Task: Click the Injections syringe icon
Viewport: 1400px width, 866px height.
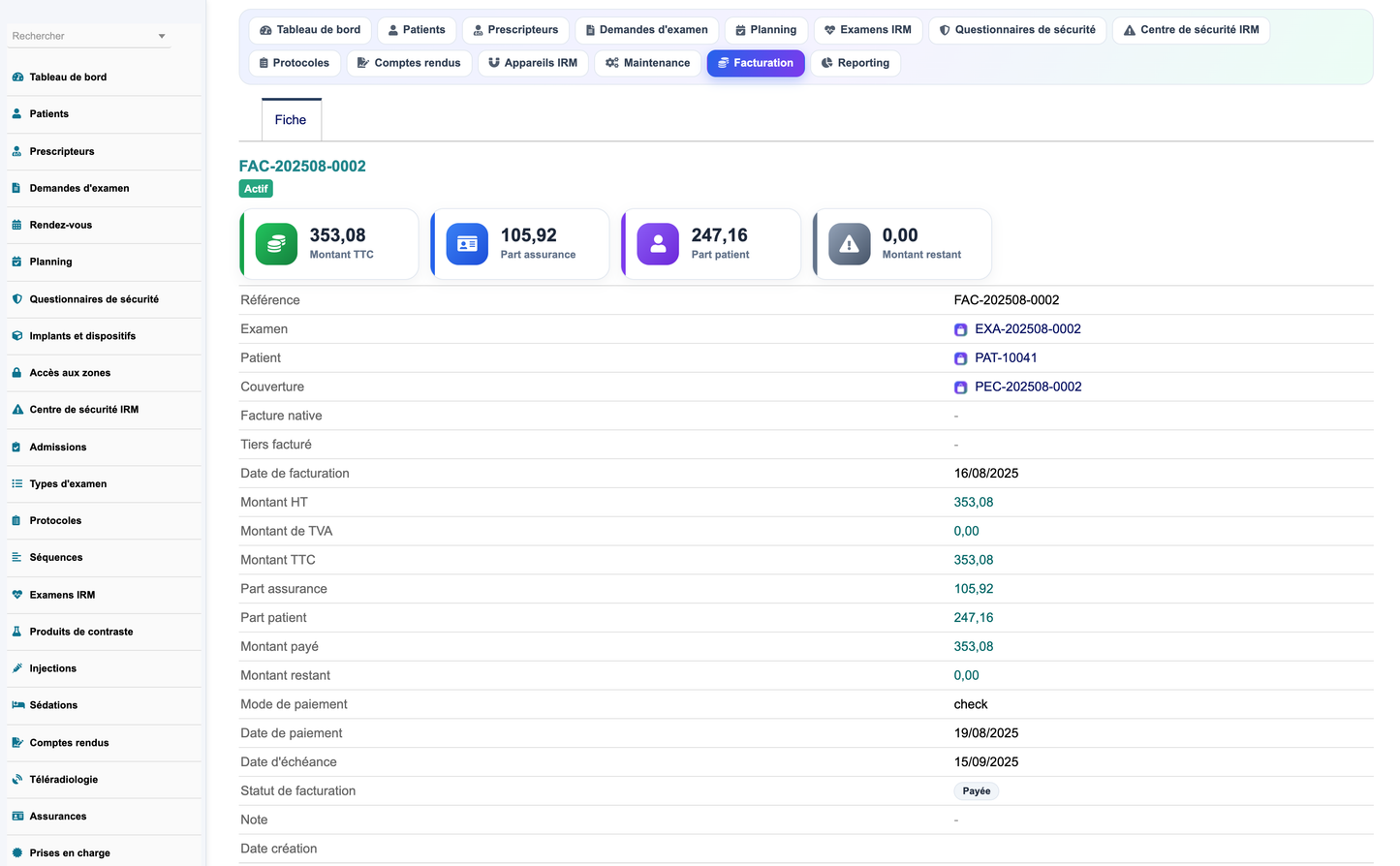Action: point(17,668)
